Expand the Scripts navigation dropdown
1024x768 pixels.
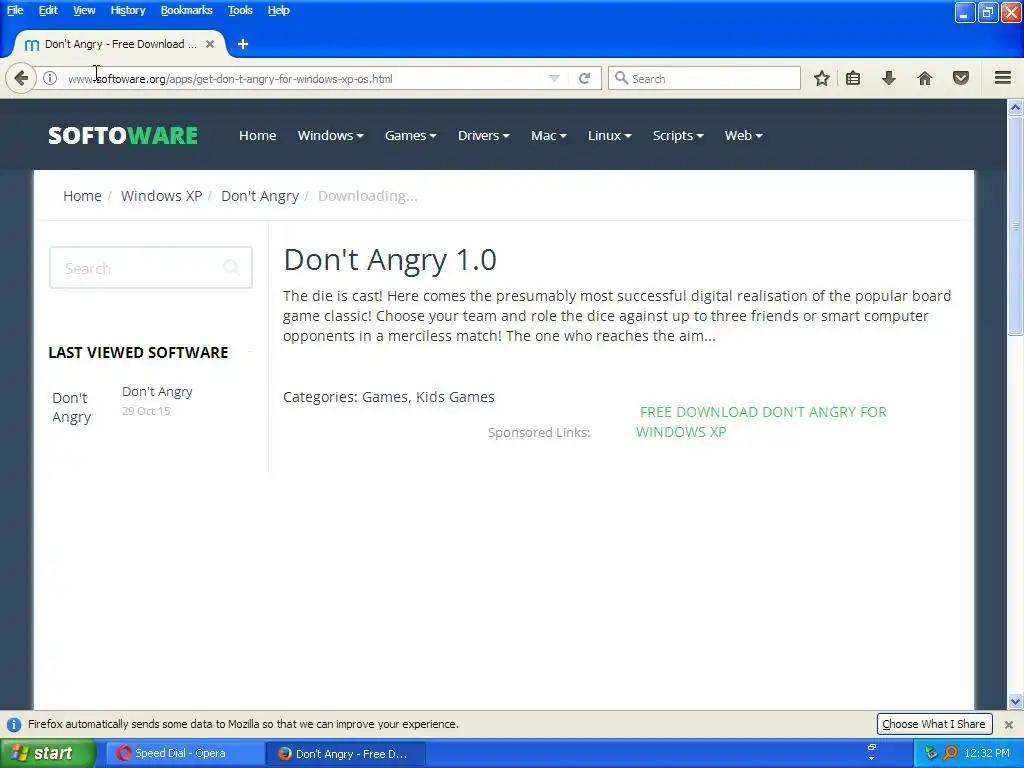click(678, 135)
